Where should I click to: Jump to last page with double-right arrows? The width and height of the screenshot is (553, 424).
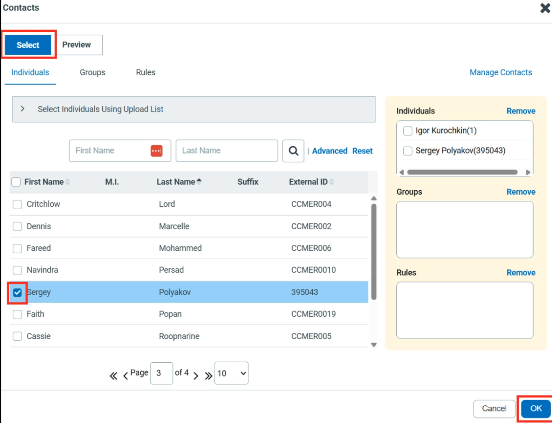point(208,376)
